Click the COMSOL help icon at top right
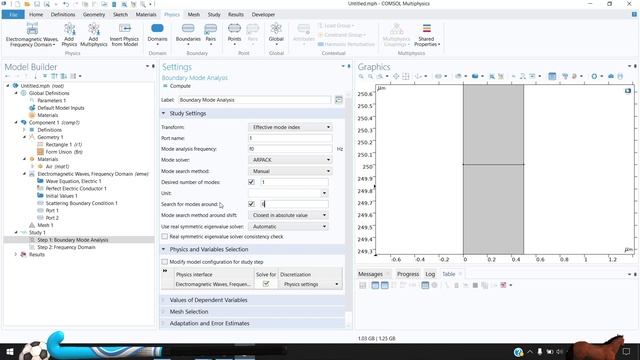Image resolution: width=640 pixels, height=360 pixels. click(634, 14)
